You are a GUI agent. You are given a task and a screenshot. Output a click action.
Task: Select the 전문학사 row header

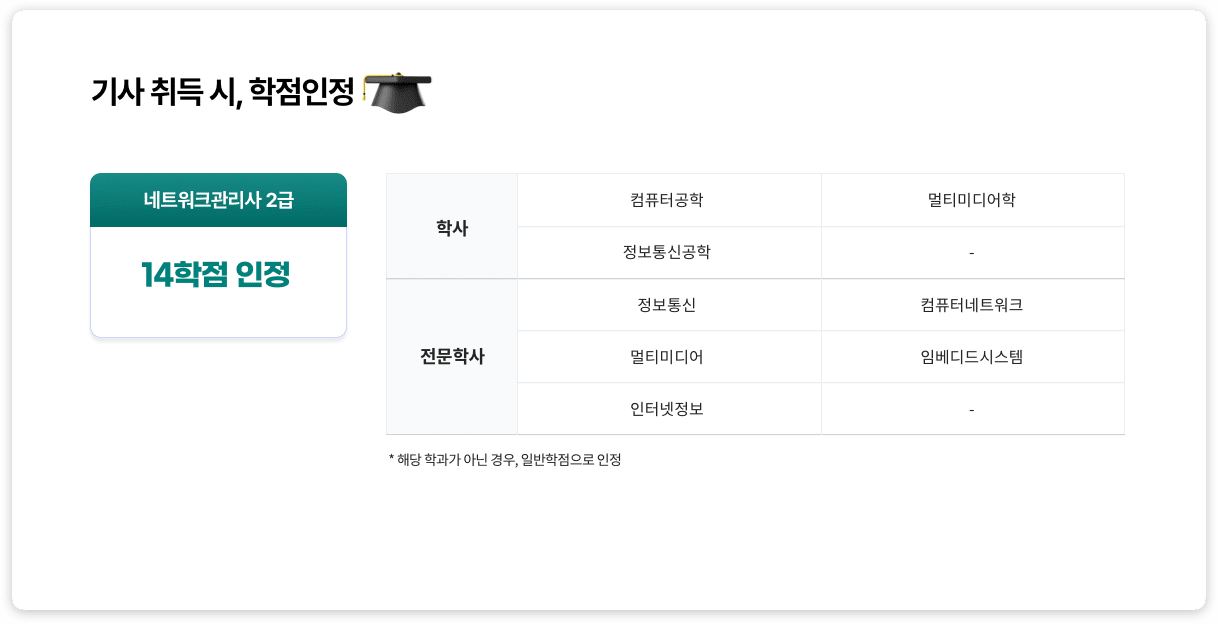452,357
